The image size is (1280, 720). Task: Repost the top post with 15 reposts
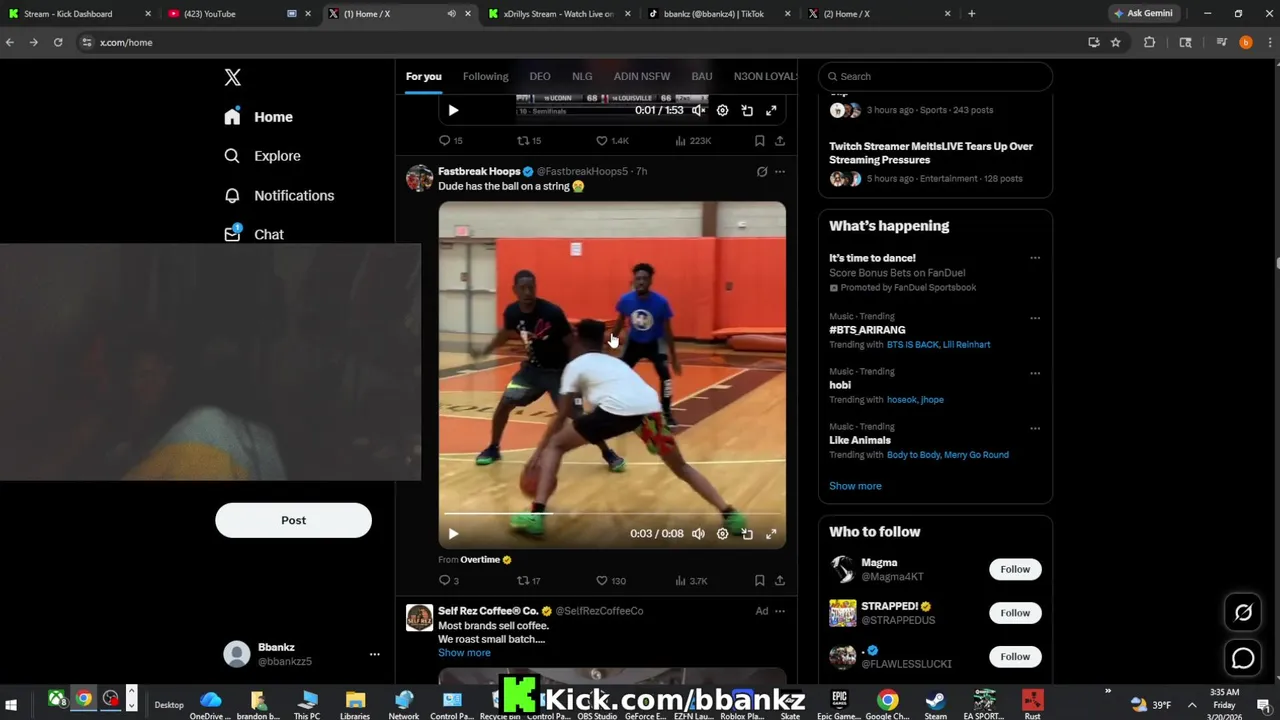(x=529, y=141)
